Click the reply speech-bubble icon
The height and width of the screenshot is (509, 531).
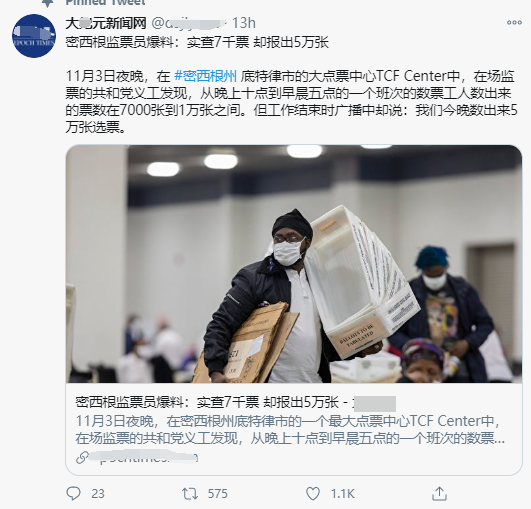coord(73,493)
